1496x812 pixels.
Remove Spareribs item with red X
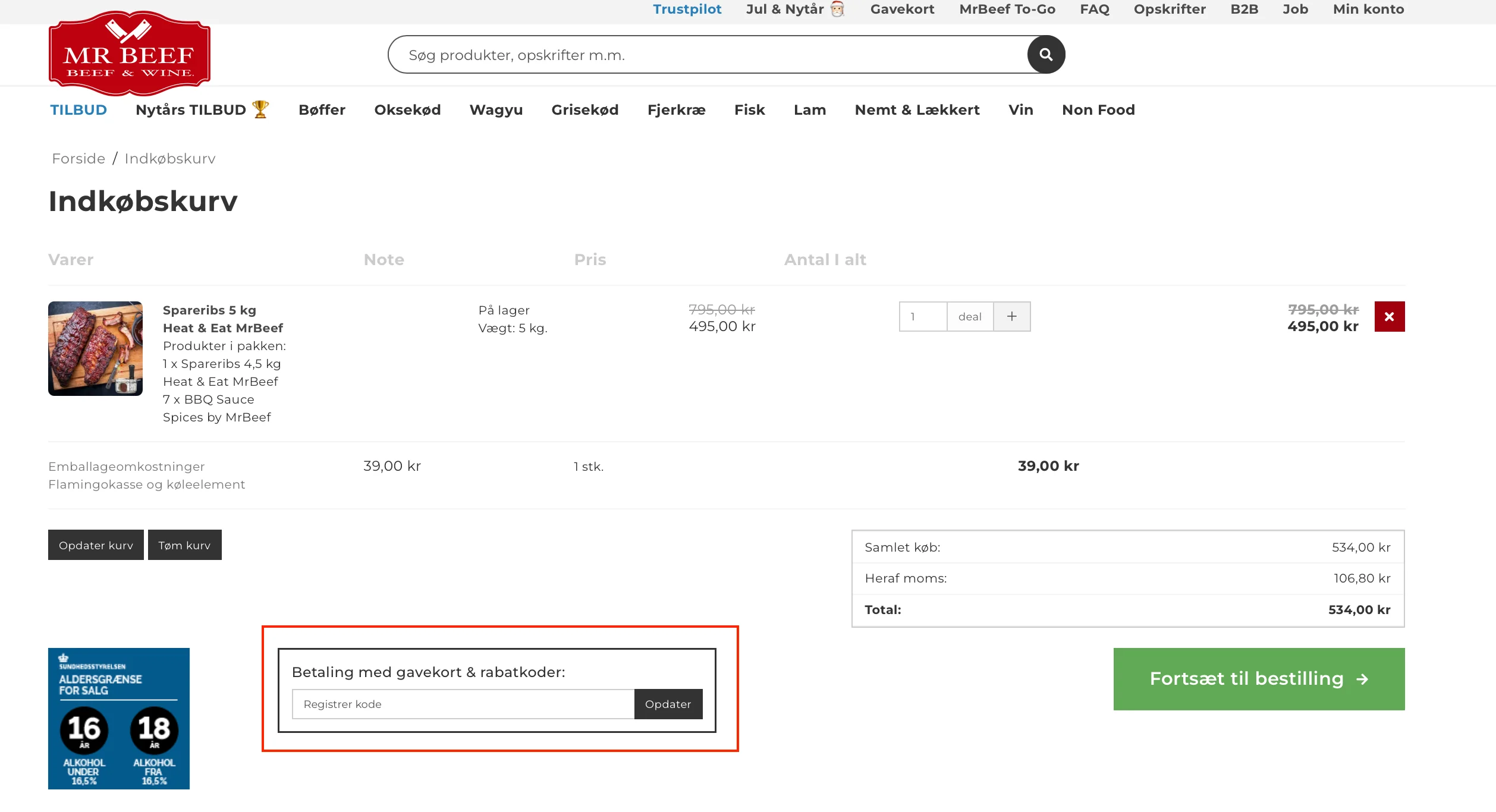coord(1389,316)
